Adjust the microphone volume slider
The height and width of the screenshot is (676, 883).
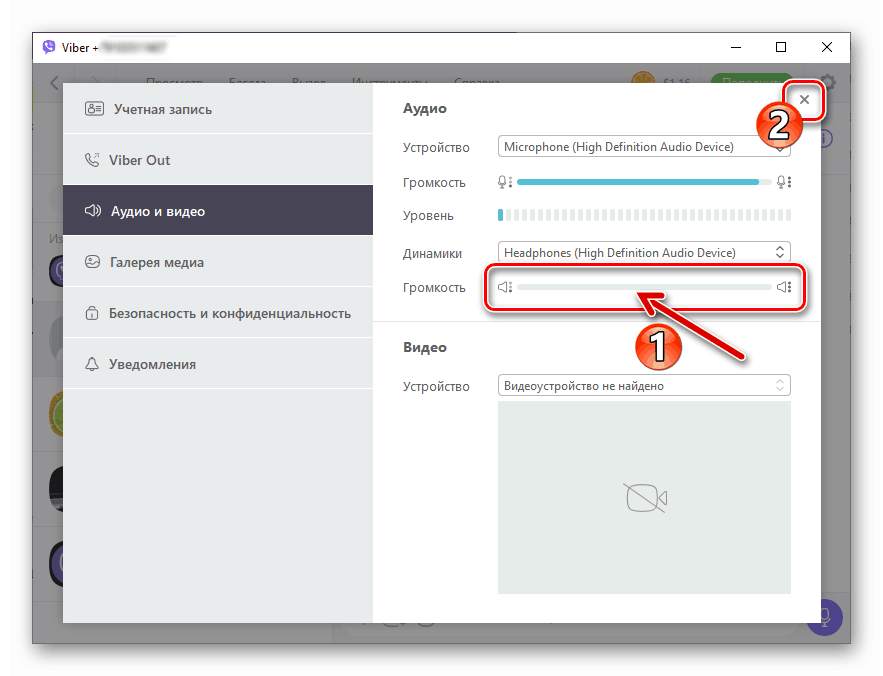click(x=644, y=182)
